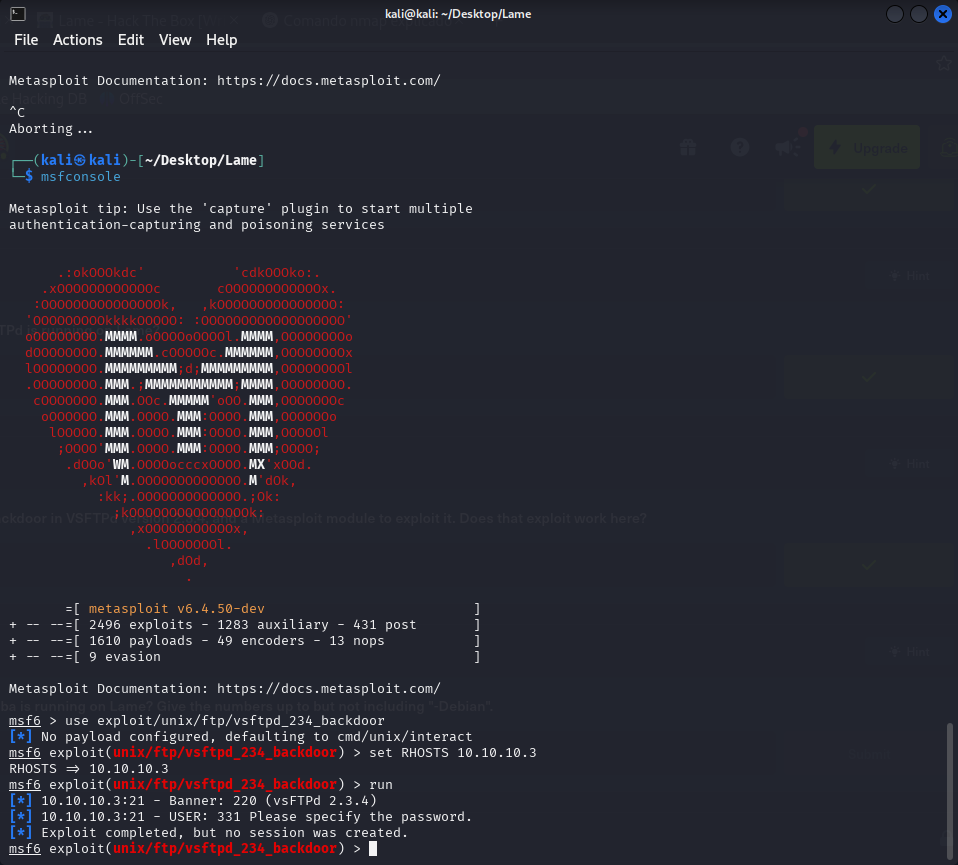Click the 'Aborting ...' line
This screenshot has height=865, width=958.
click(51, 129)
